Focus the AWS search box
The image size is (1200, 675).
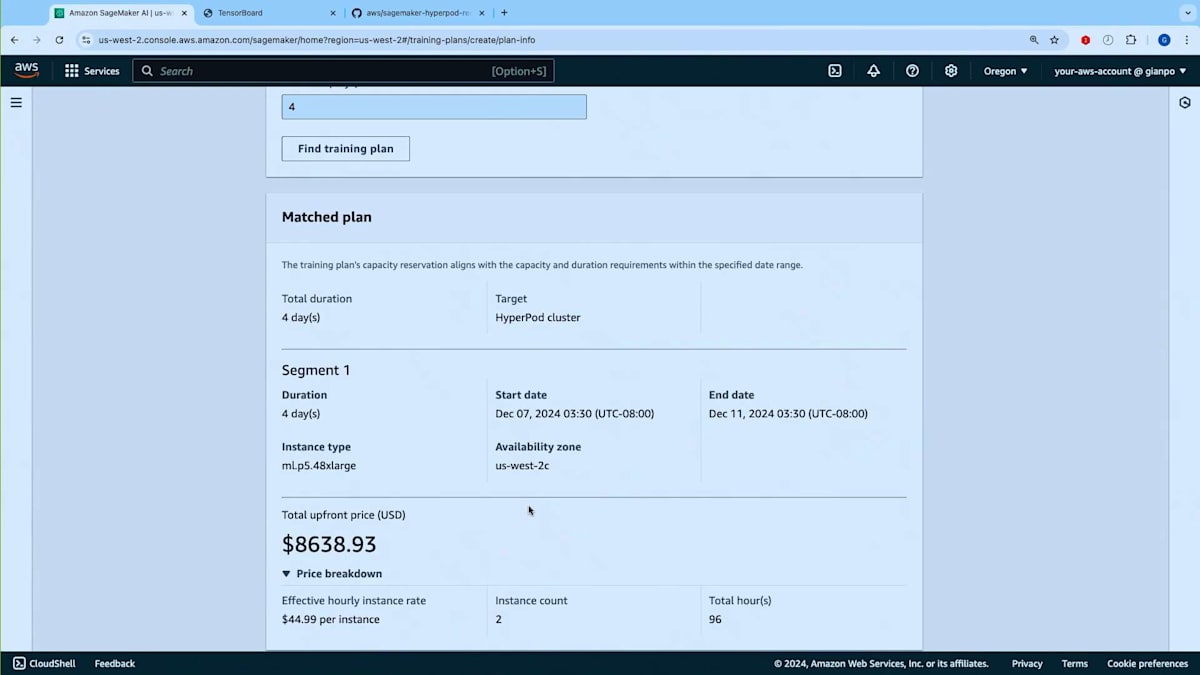343,71
